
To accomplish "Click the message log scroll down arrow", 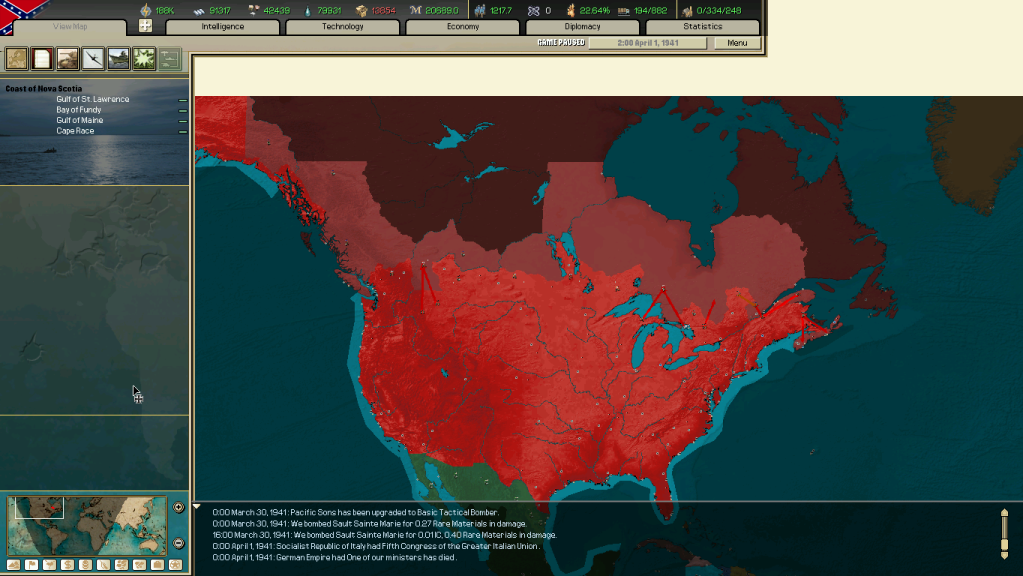I will (x=1005, y=555).
